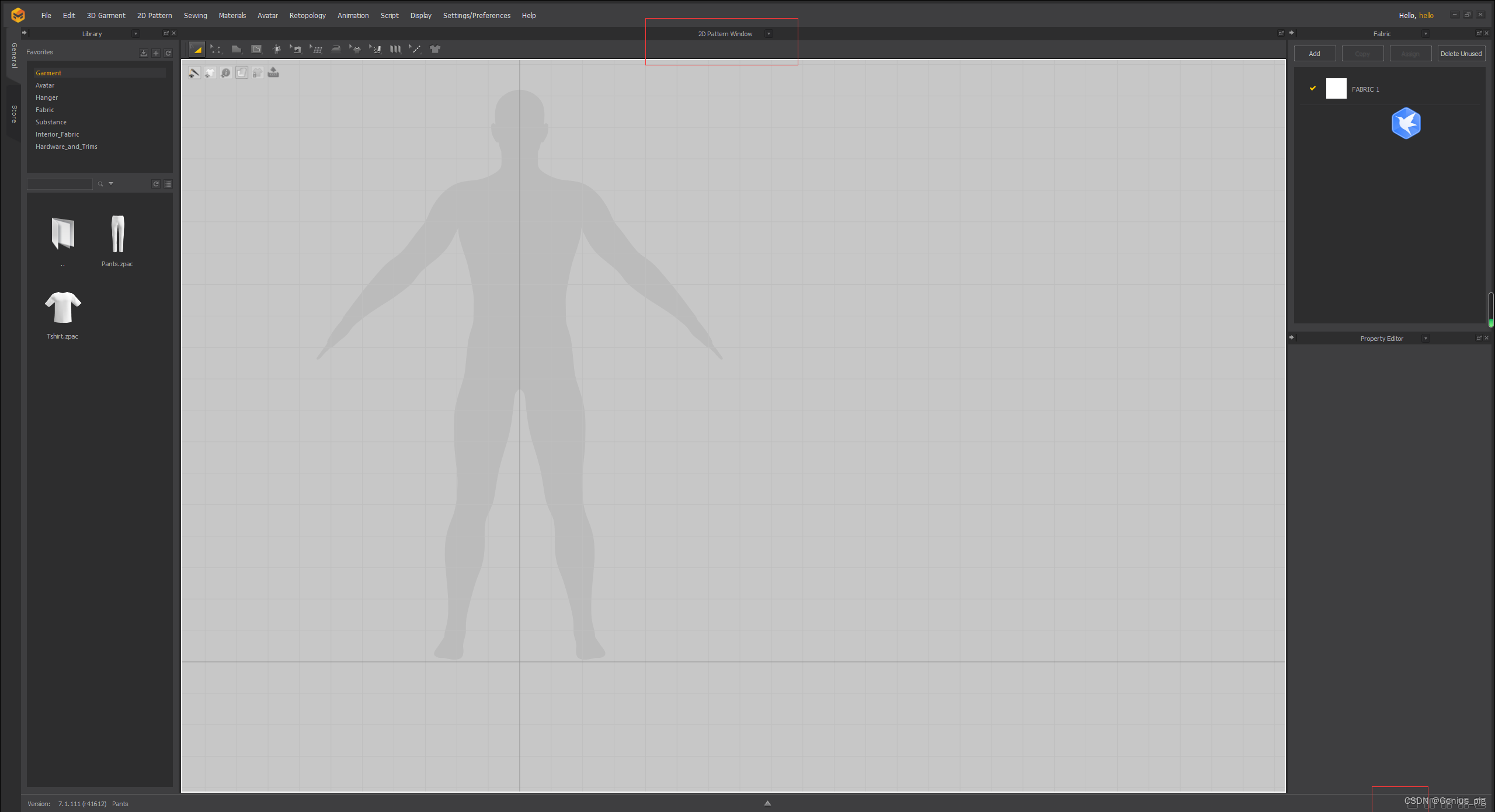Toggle sewing needle visibility in 2D window
This screenshot has width=1495, height=812.
194,72
